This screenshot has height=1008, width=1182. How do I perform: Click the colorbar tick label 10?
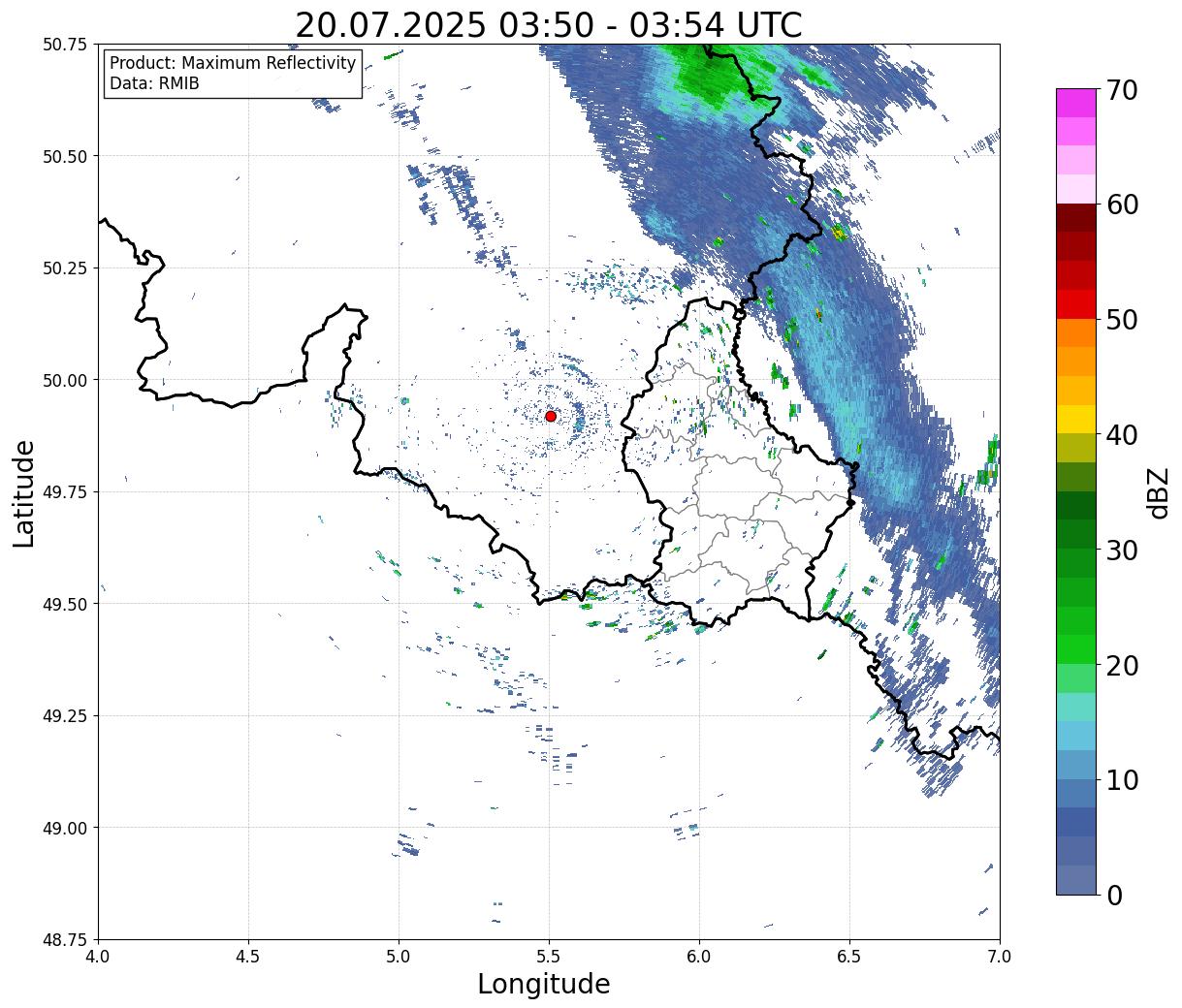1122,779
